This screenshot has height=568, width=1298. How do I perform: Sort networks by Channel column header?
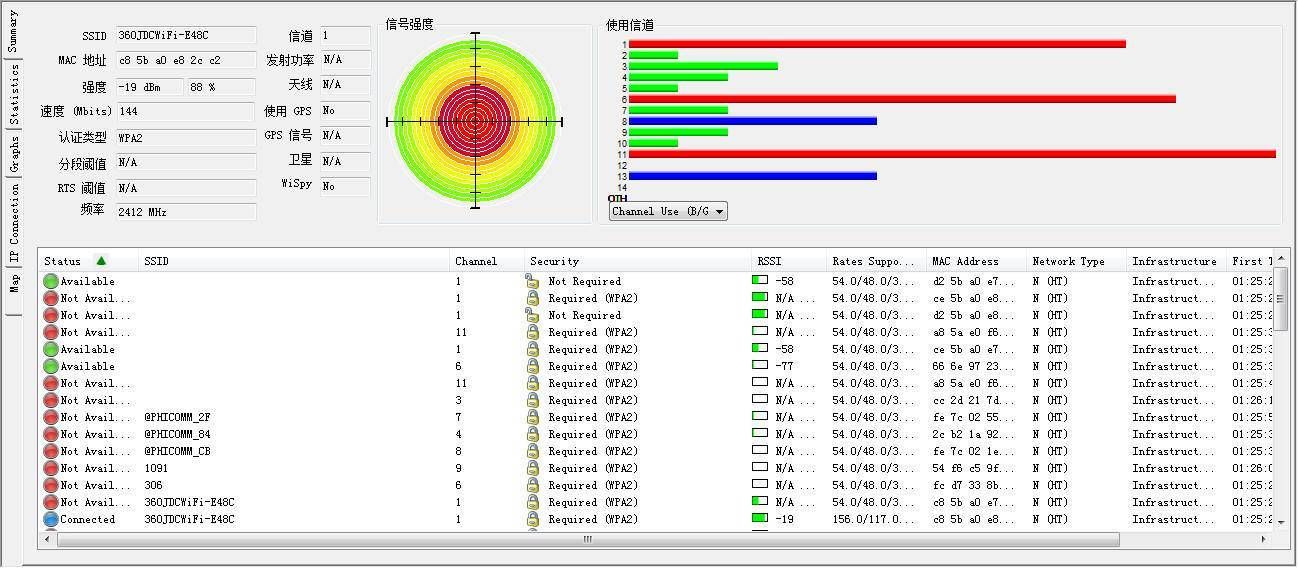[x=476, y=262]
